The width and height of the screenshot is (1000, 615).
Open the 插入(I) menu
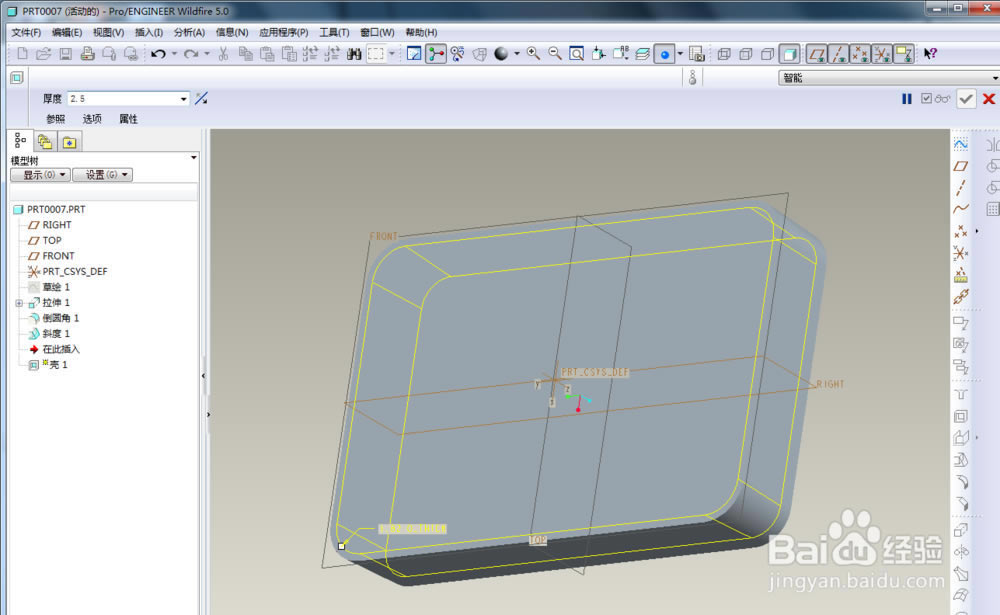coord(149,33)
